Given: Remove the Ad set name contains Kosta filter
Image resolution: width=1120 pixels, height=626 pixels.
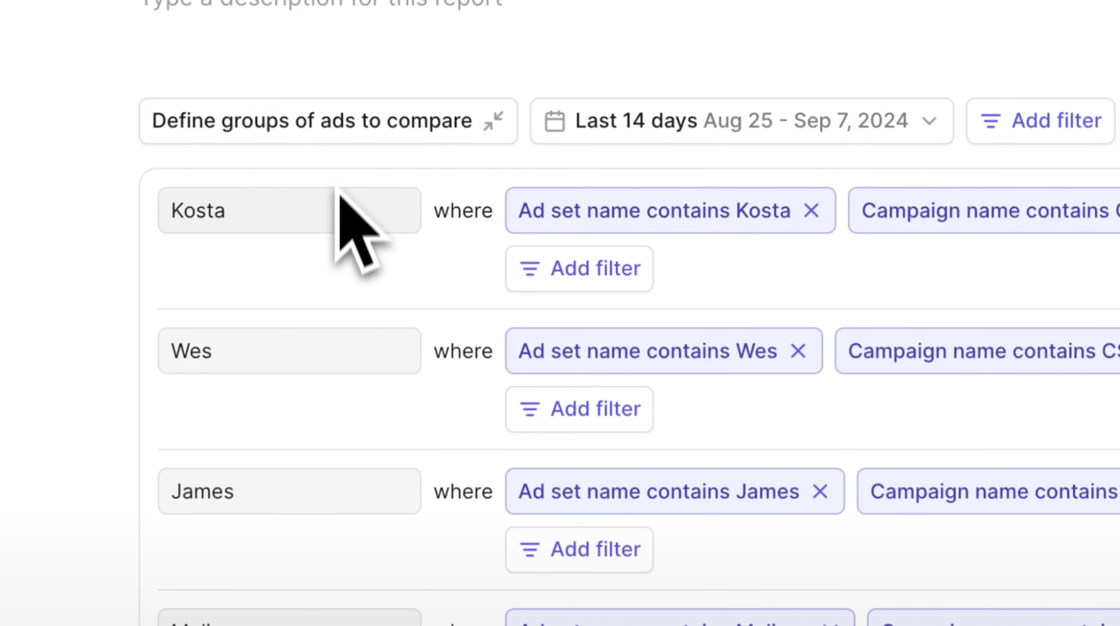Looking at the screenshot, I should 811,211.
